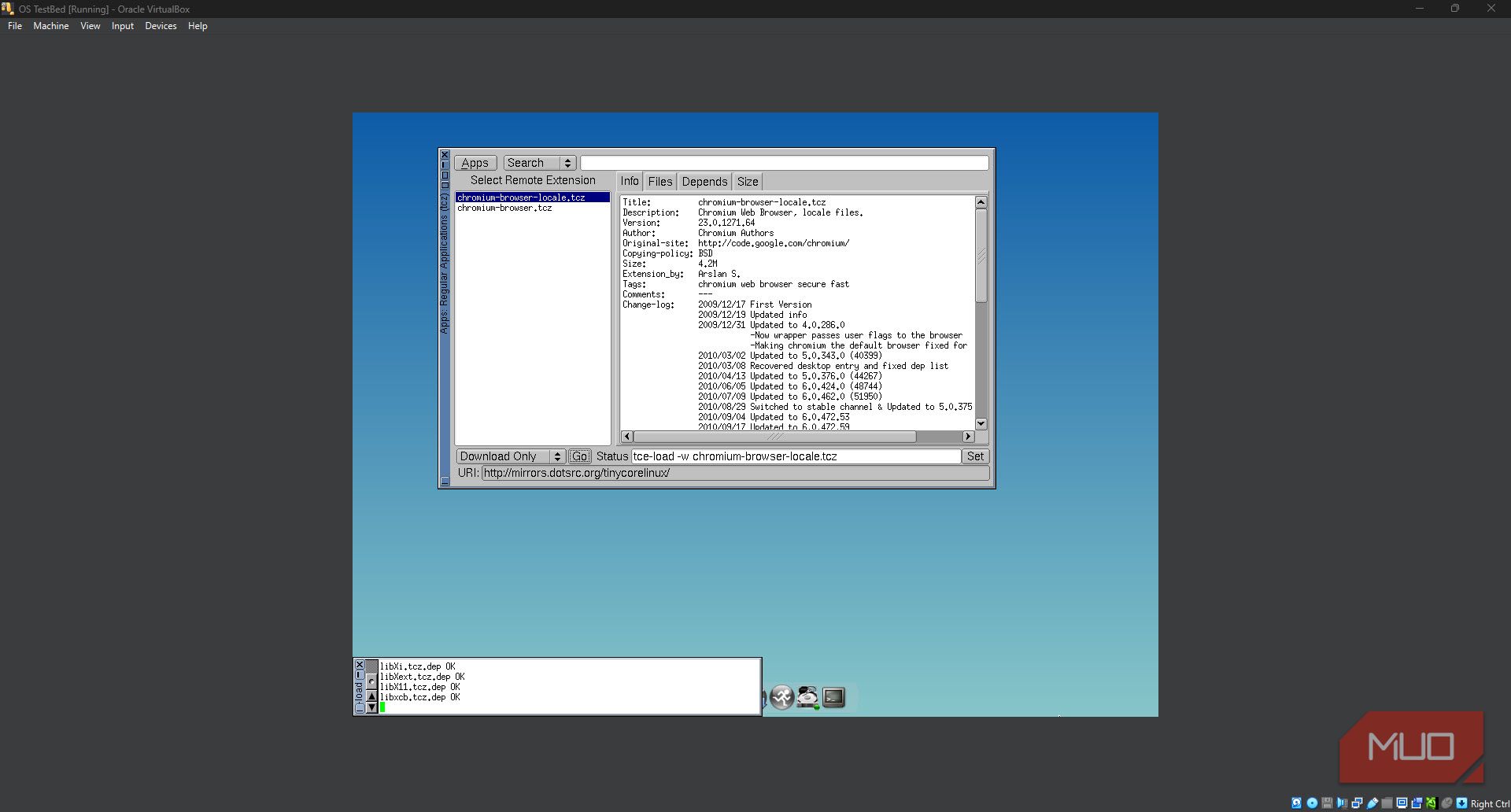Screen dimensions: 1511x812
Task: Click the info pane scroll up arrow
Action: pyautogui.click(x=981, y=202)
